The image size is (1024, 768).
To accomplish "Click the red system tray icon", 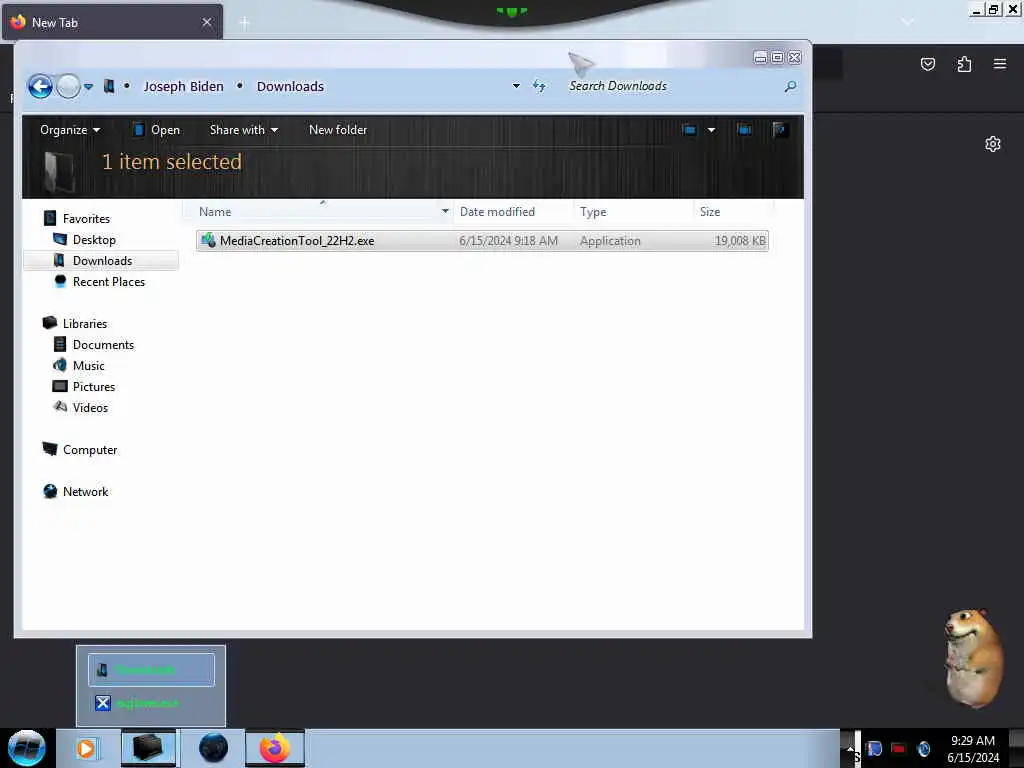I will [899, 748].
